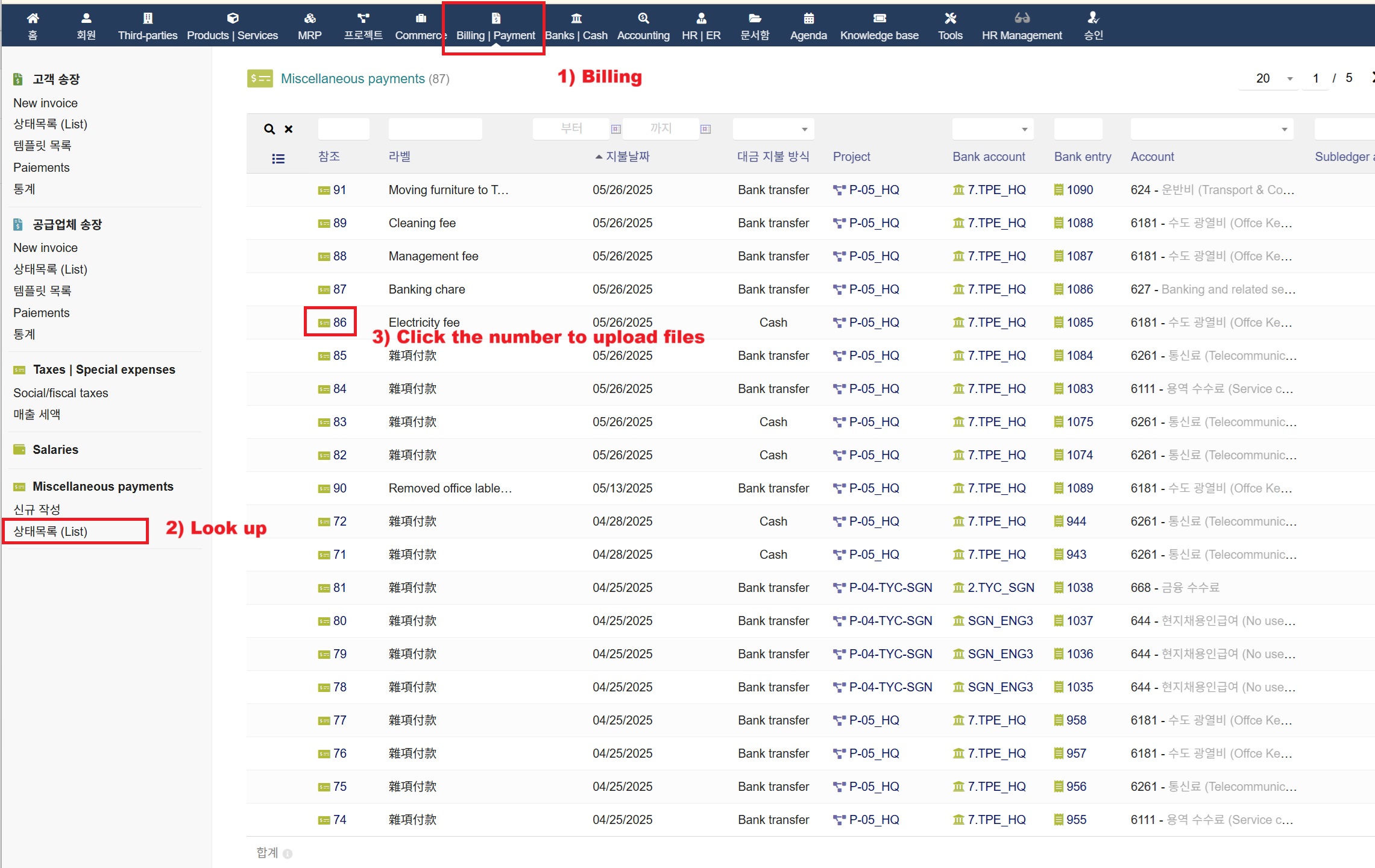This screenshot has height=868, width=1375.
Task: Open Billing | Payment top menu
Action: [495, 27]
